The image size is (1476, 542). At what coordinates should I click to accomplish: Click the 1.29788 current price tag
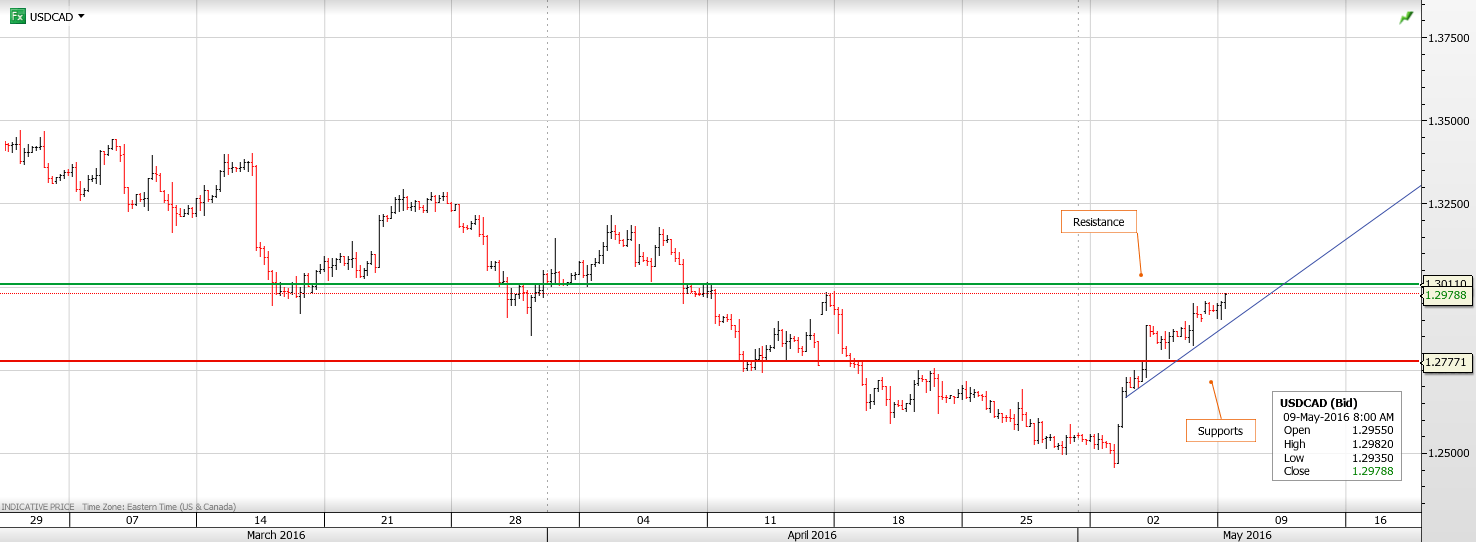pos(1447,296)
